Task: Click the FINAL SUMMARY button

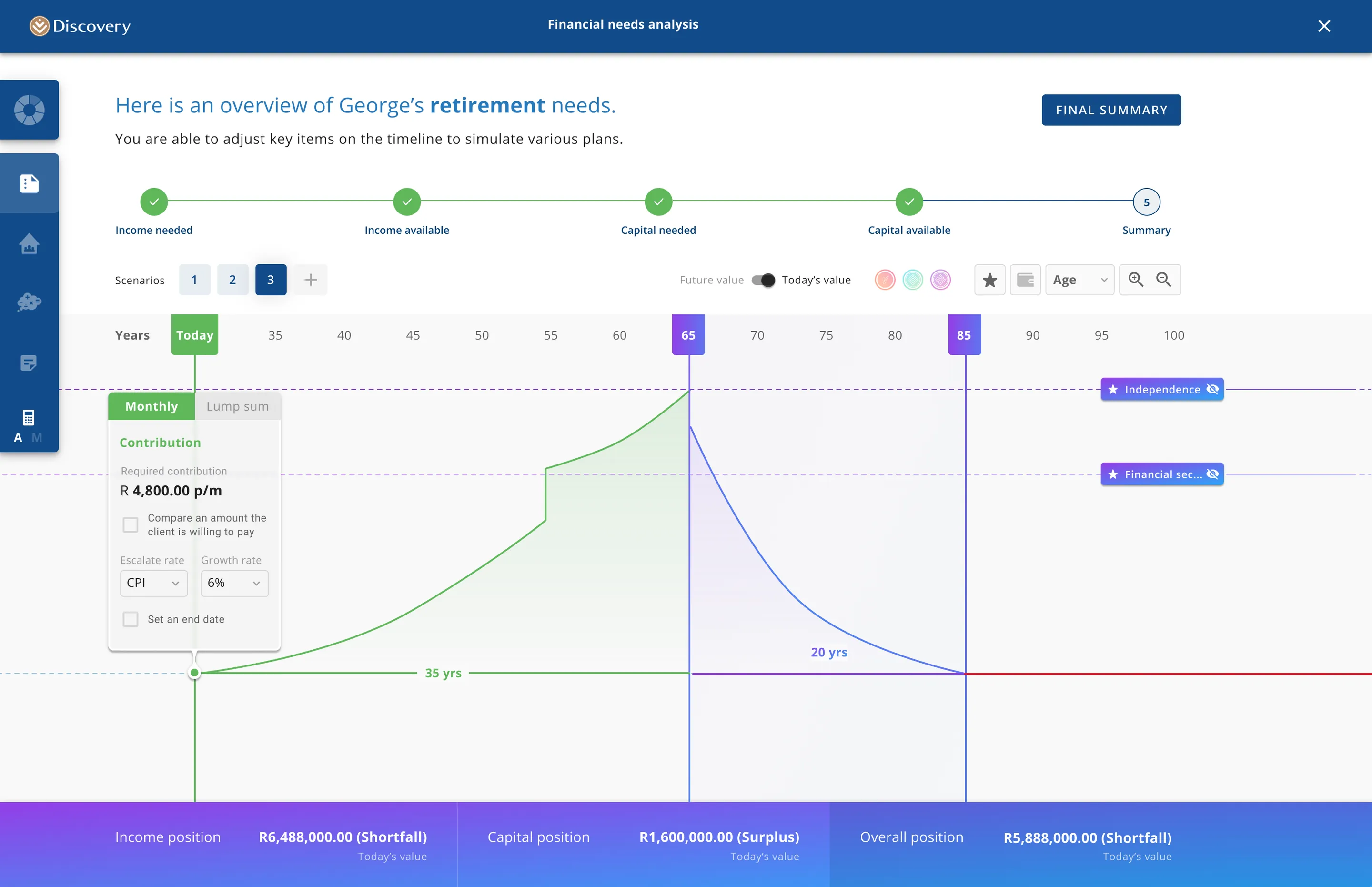Action: 1111,110
